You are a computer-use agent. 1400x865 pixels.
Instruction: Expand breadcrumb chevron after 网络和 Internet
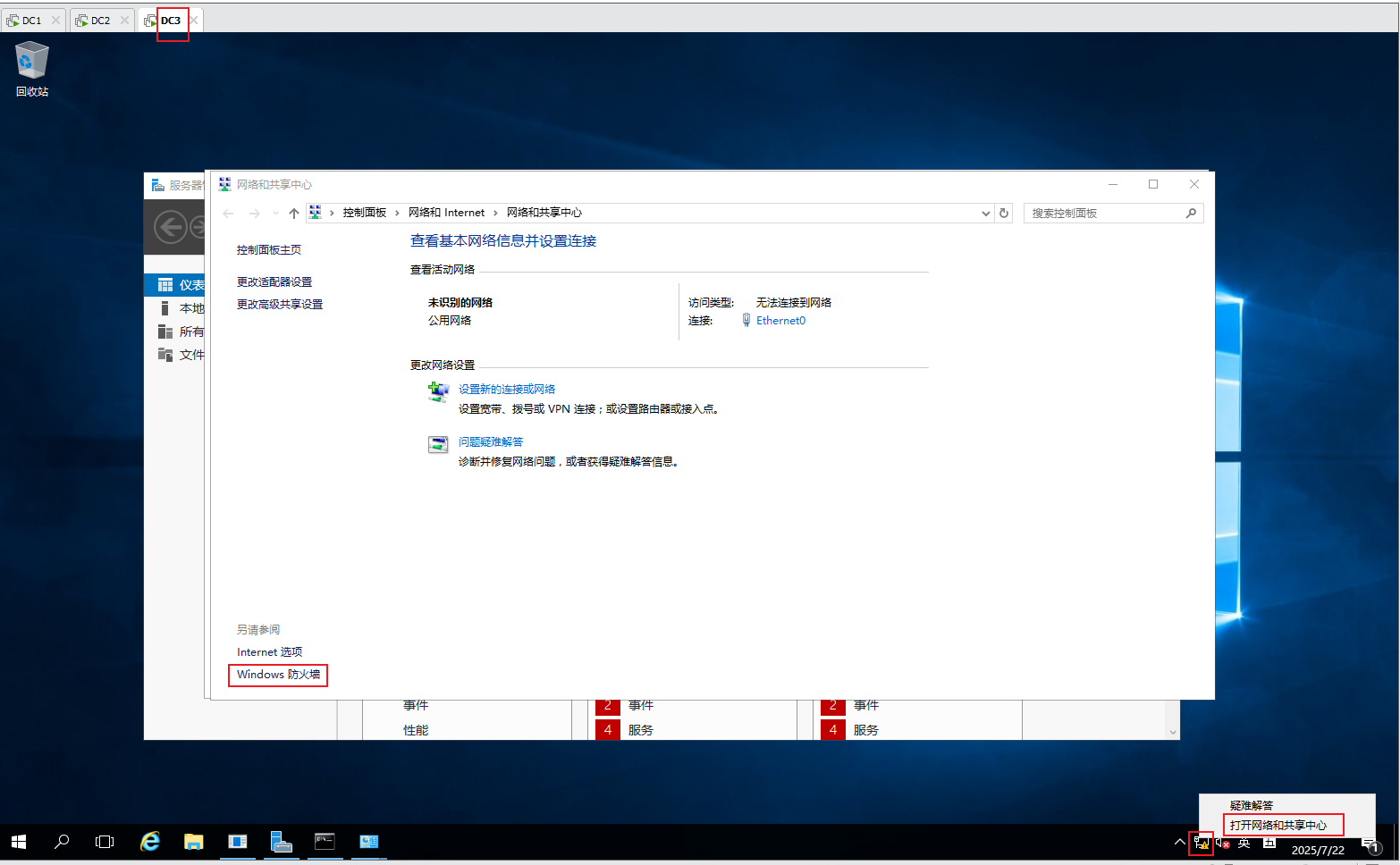click(495, 213)
